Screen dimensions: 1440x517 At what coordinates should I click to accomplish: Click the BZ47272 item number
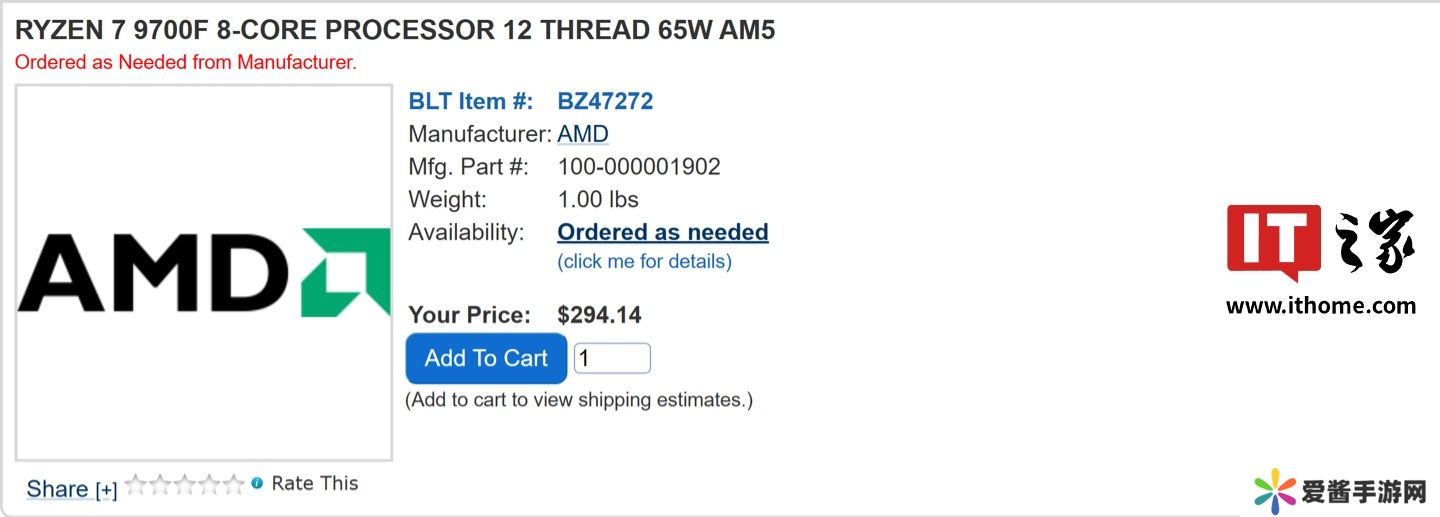(x=605, y=101)
